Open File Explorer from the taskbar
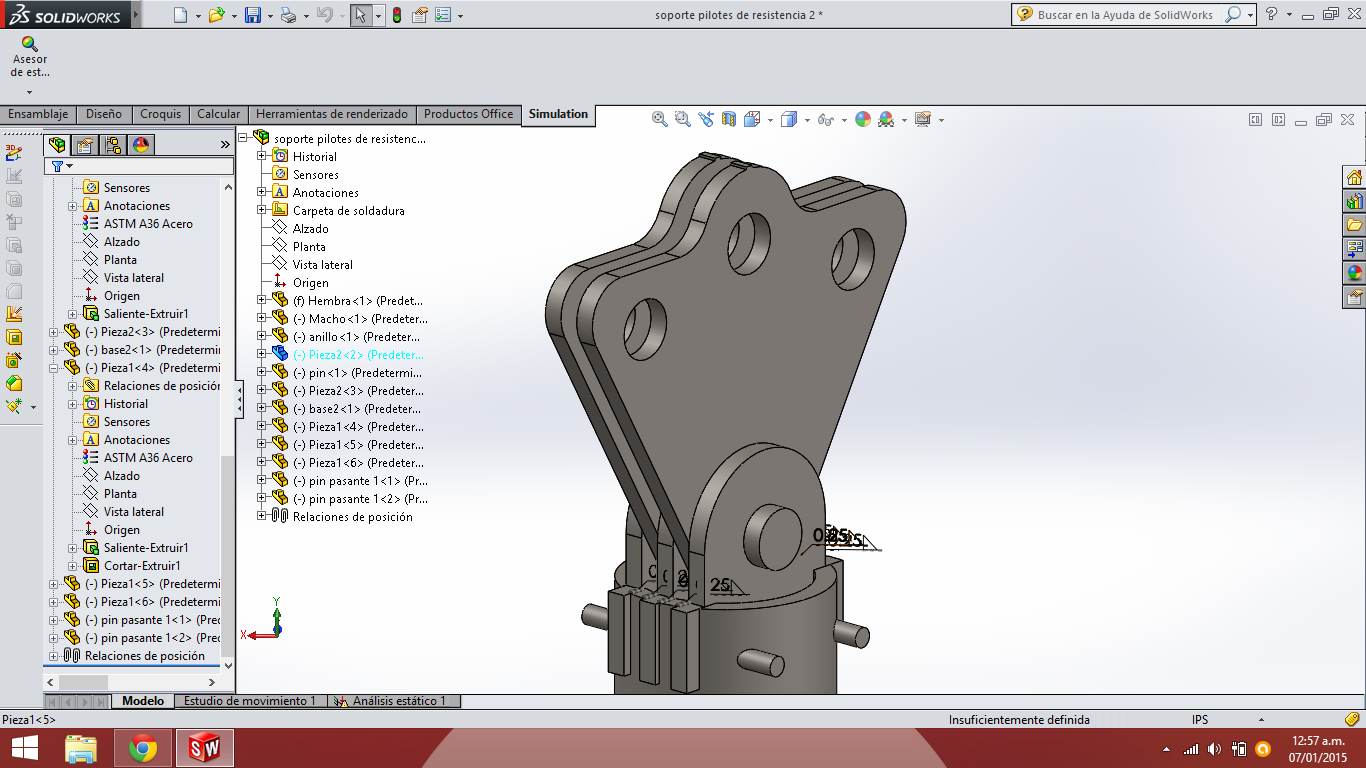1366x768 pixels. [x=81, y=747]
